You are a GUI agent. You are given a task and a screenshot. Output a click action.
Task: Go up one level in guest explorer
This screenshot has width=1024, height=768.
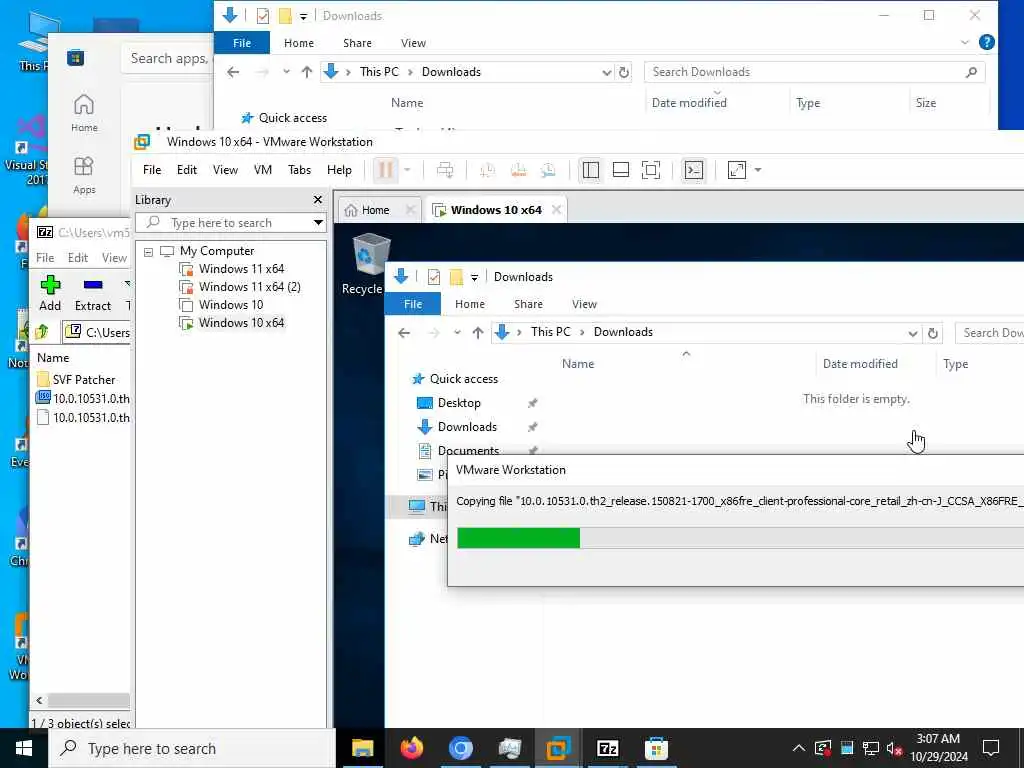click(478, 333)
